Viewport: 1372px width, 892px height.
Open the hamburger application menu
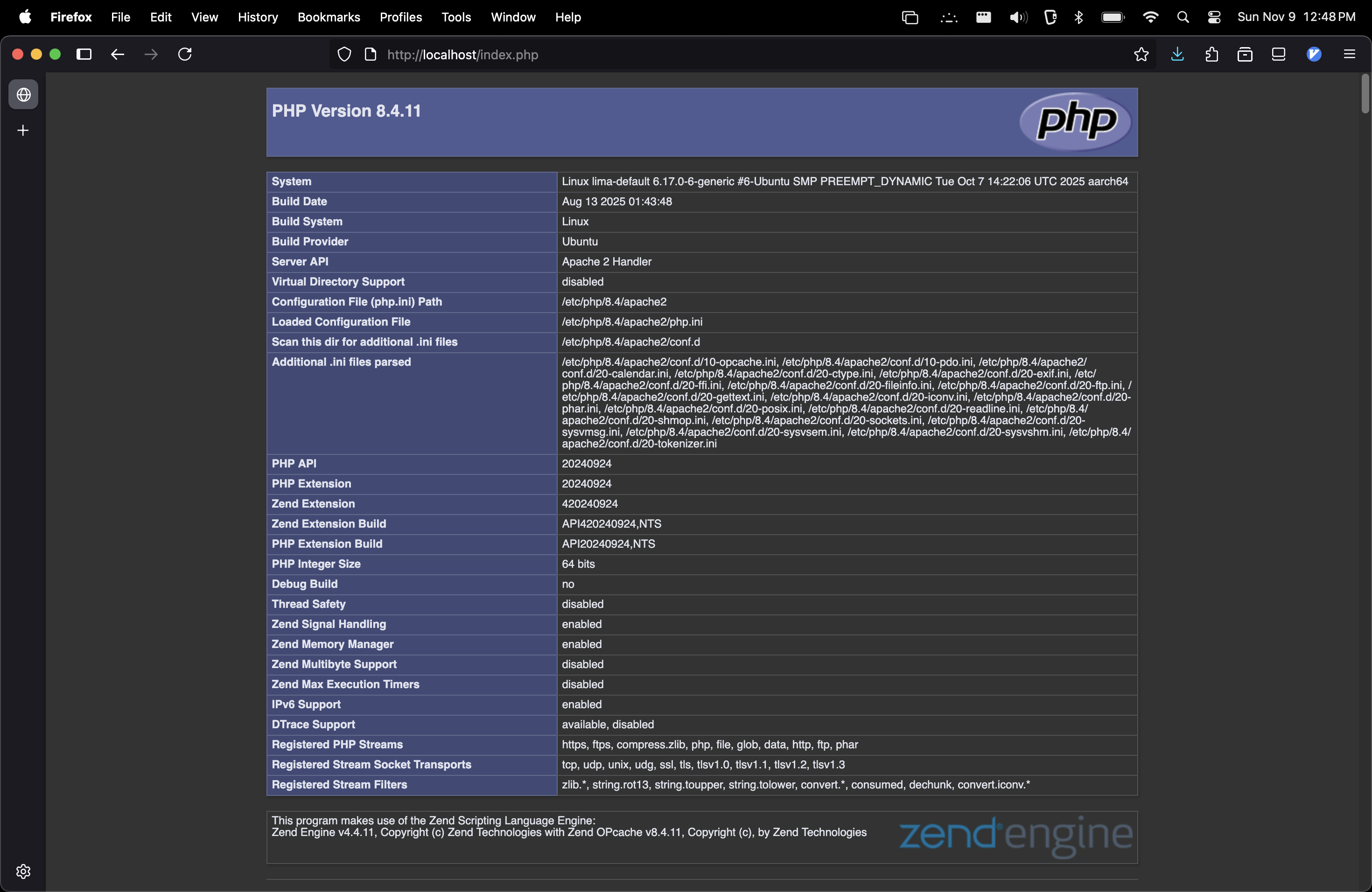tap(1349, 54)
